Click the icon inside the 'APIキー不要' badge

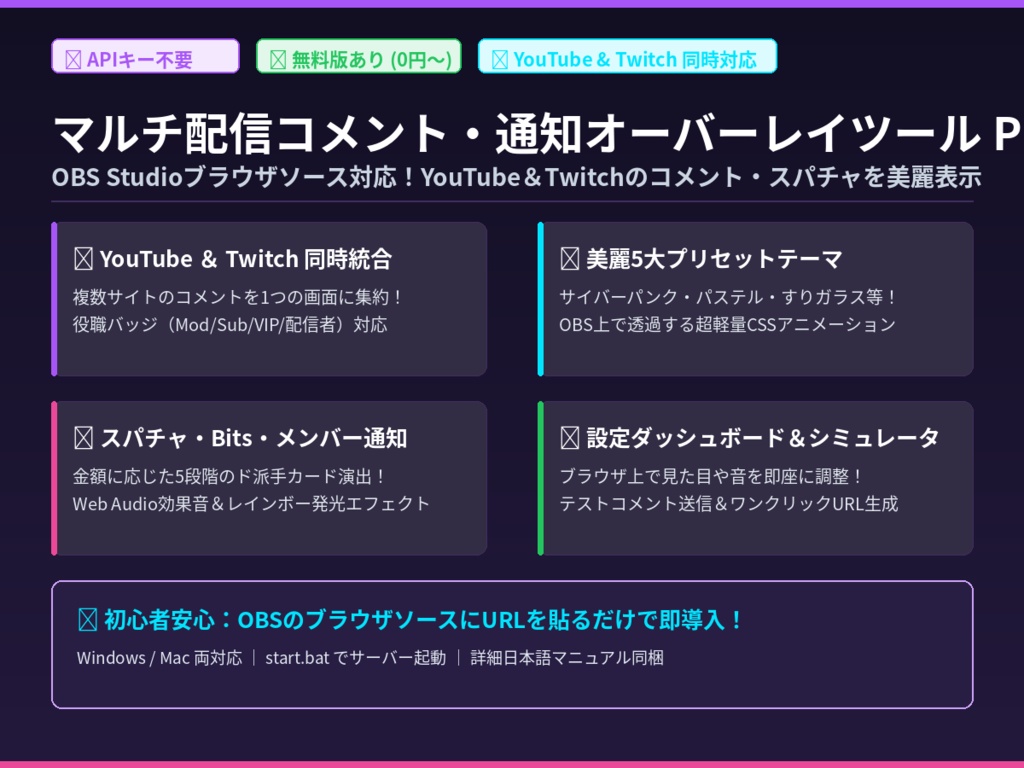coord(73,60)
